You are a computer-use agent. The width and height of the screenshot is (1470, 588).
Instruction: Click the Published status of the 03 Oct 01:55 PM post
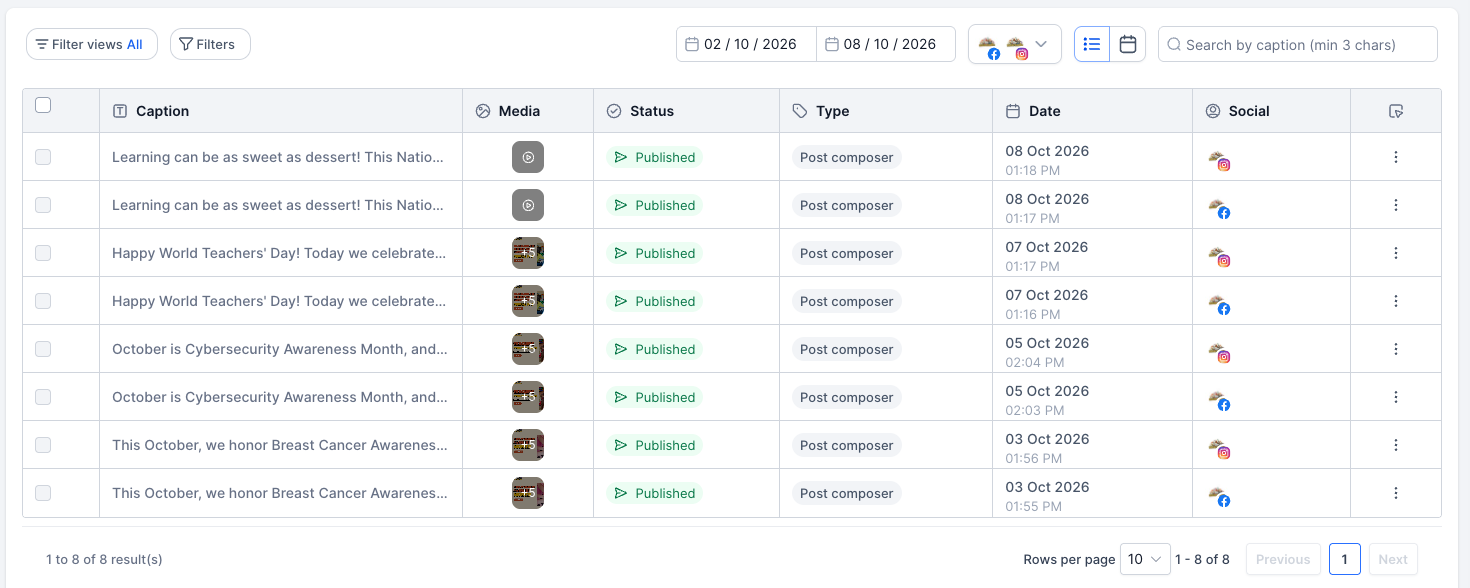[x=655, y=493]
